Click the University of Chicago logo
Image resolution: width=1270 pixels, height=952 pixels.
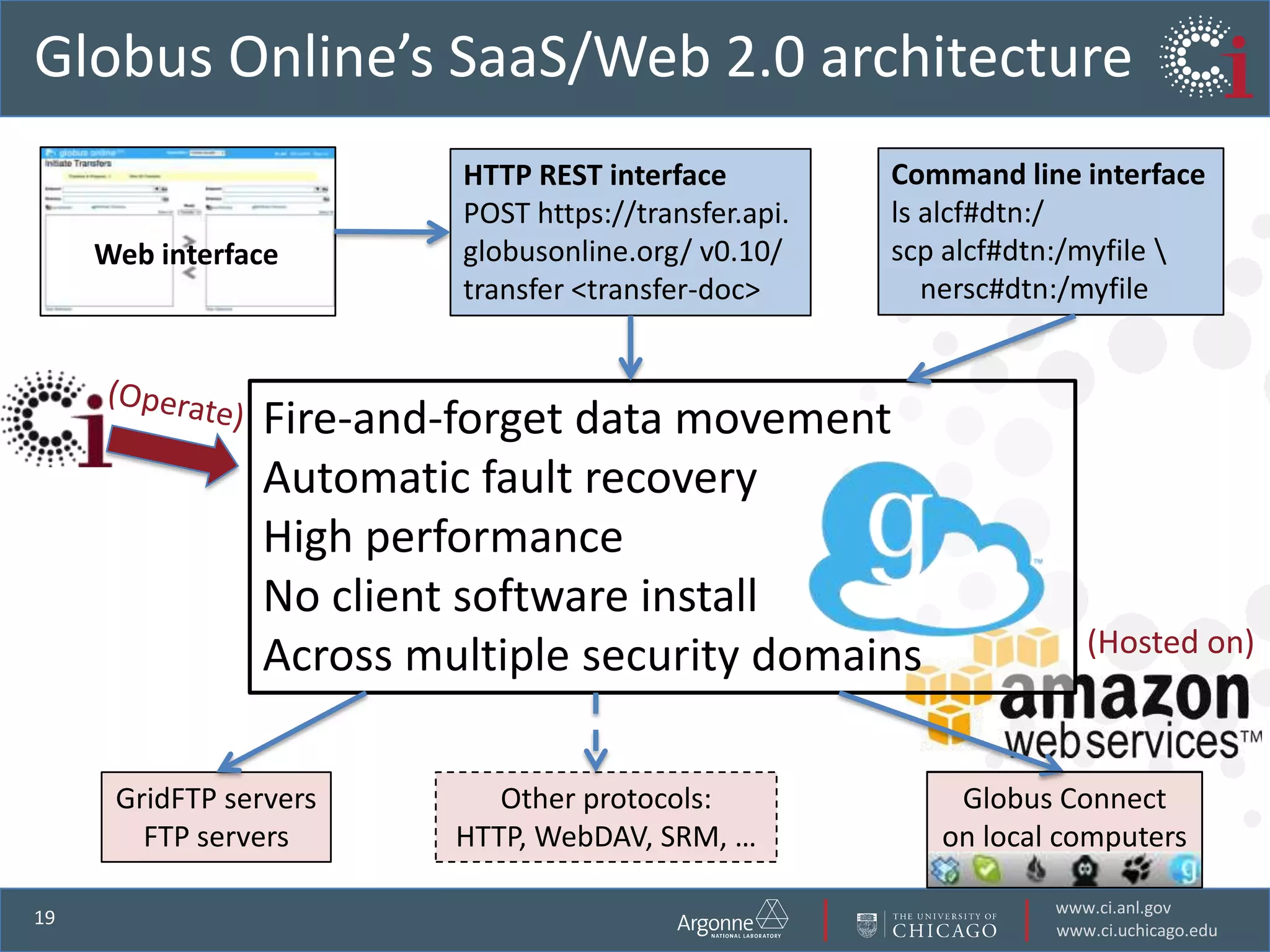(927, 925)
